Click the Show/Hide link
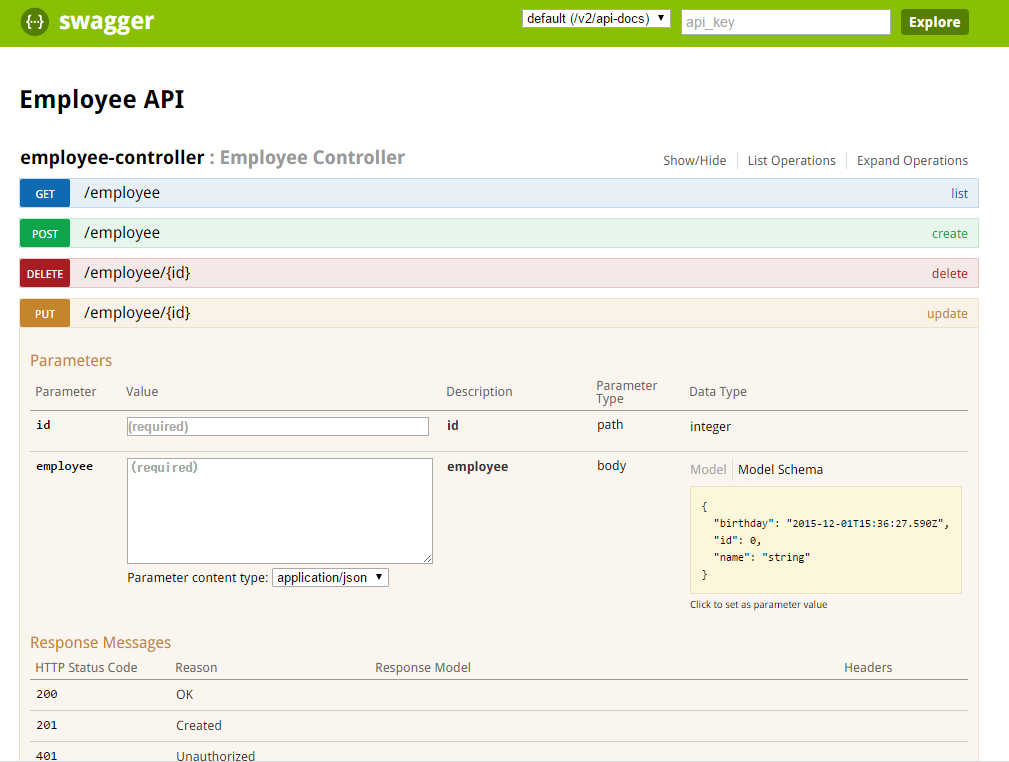The image size is (1009, 762). pyautogui.click(x=694, y=161)
